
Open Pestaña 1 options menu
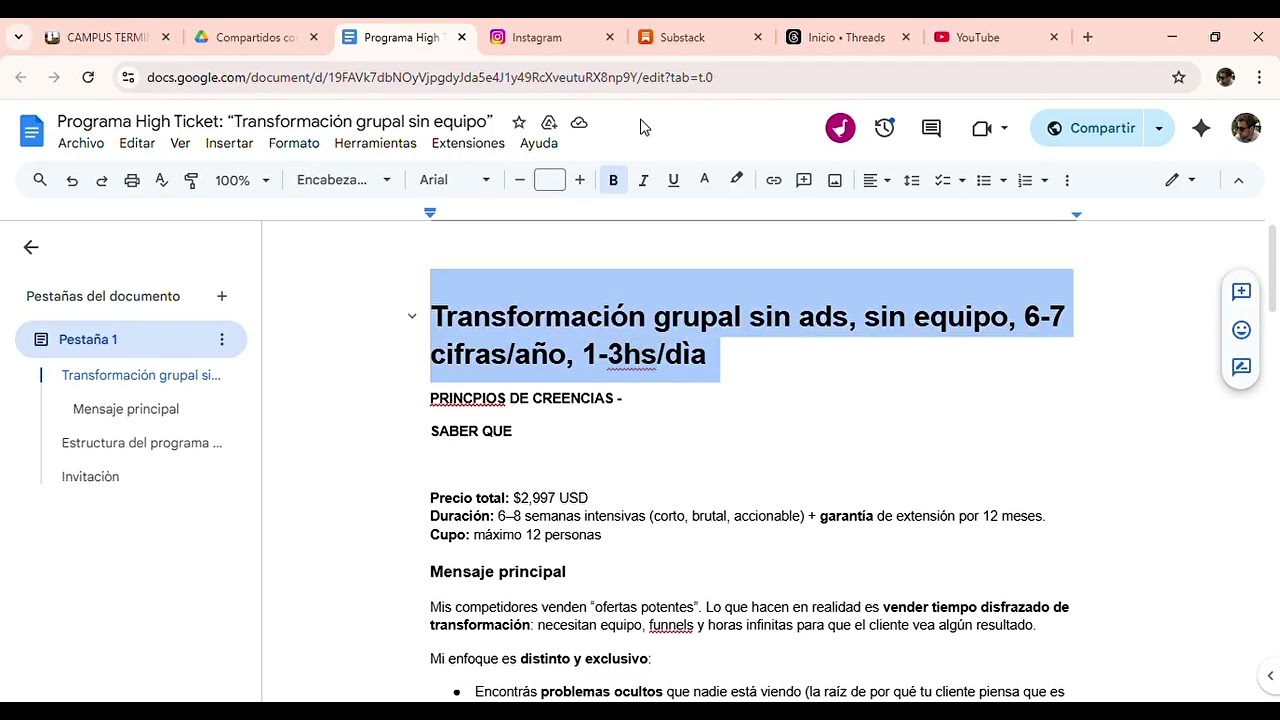click(x=222, y=340)
